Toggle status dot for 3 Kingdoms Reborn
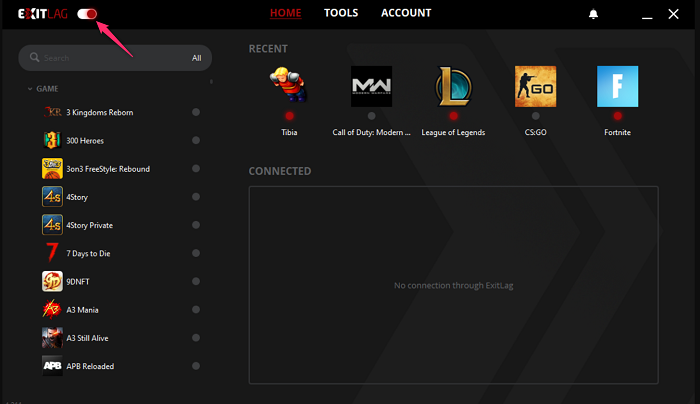Viewport: 700px width, 404px height. [x=196, y=112]
